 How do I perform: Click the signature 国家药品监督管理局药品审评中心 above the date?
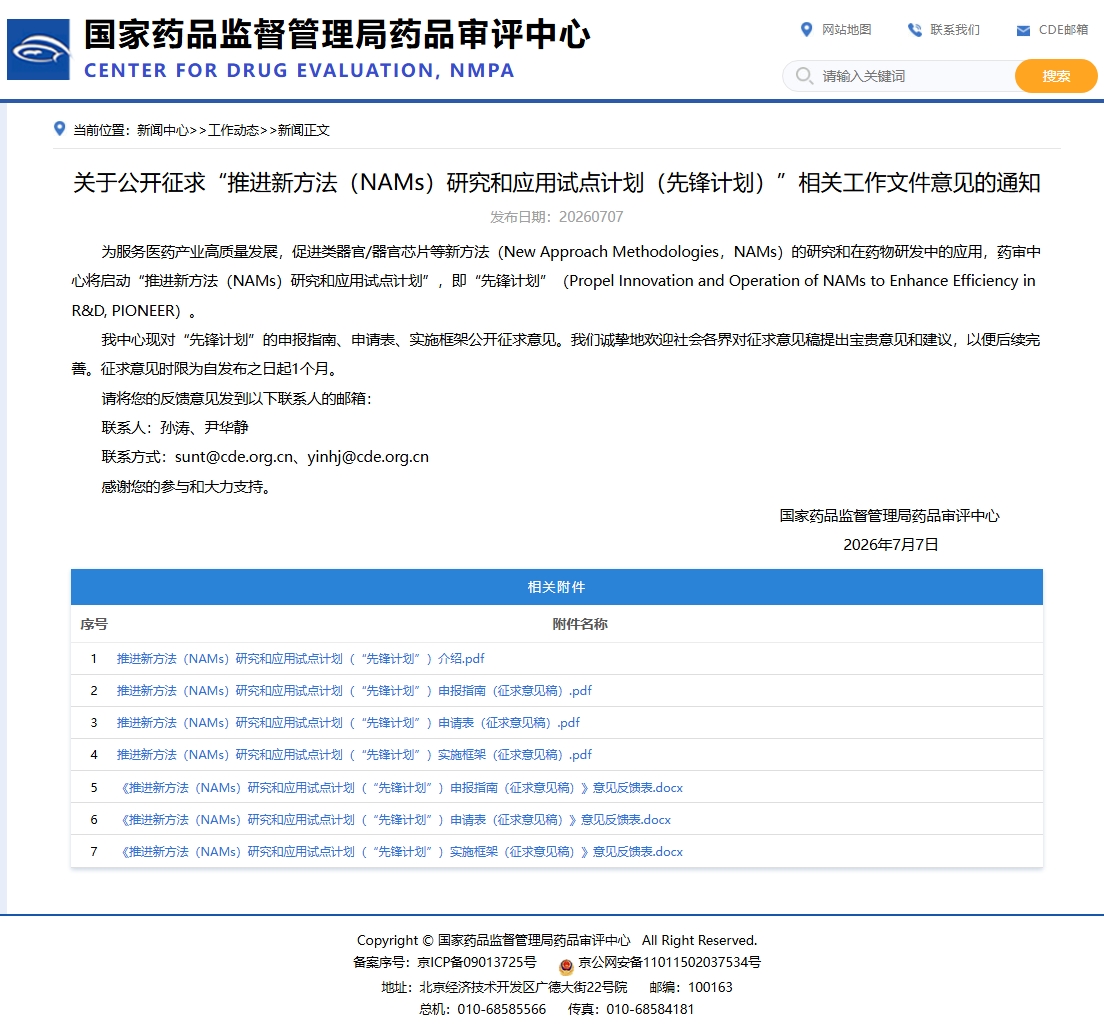(889, 515)
